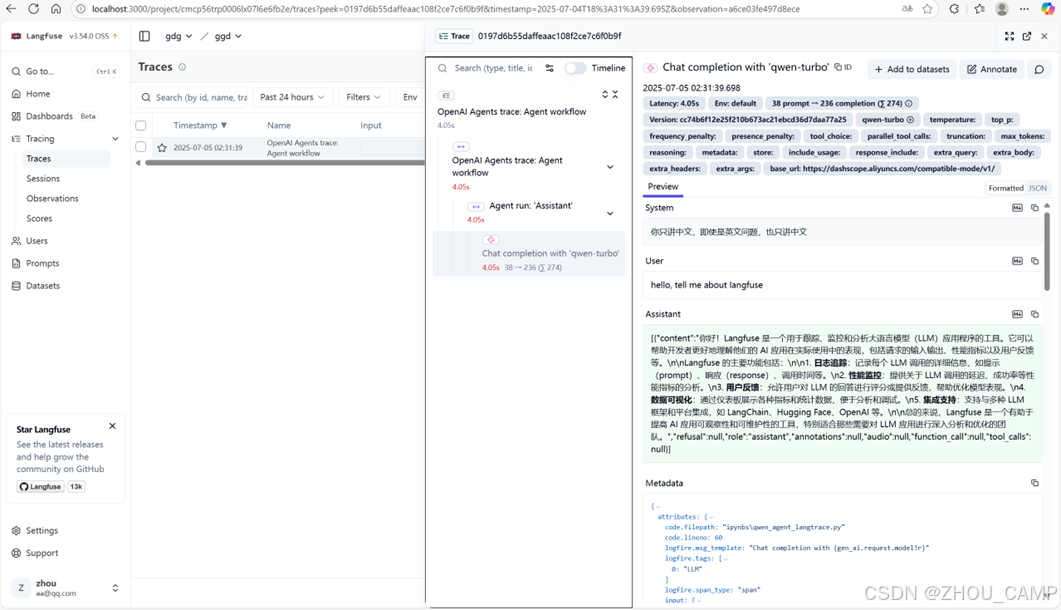1061x610 pixels.
Task: Toggle markdown for the System message
Action: tap(1017, 208)
